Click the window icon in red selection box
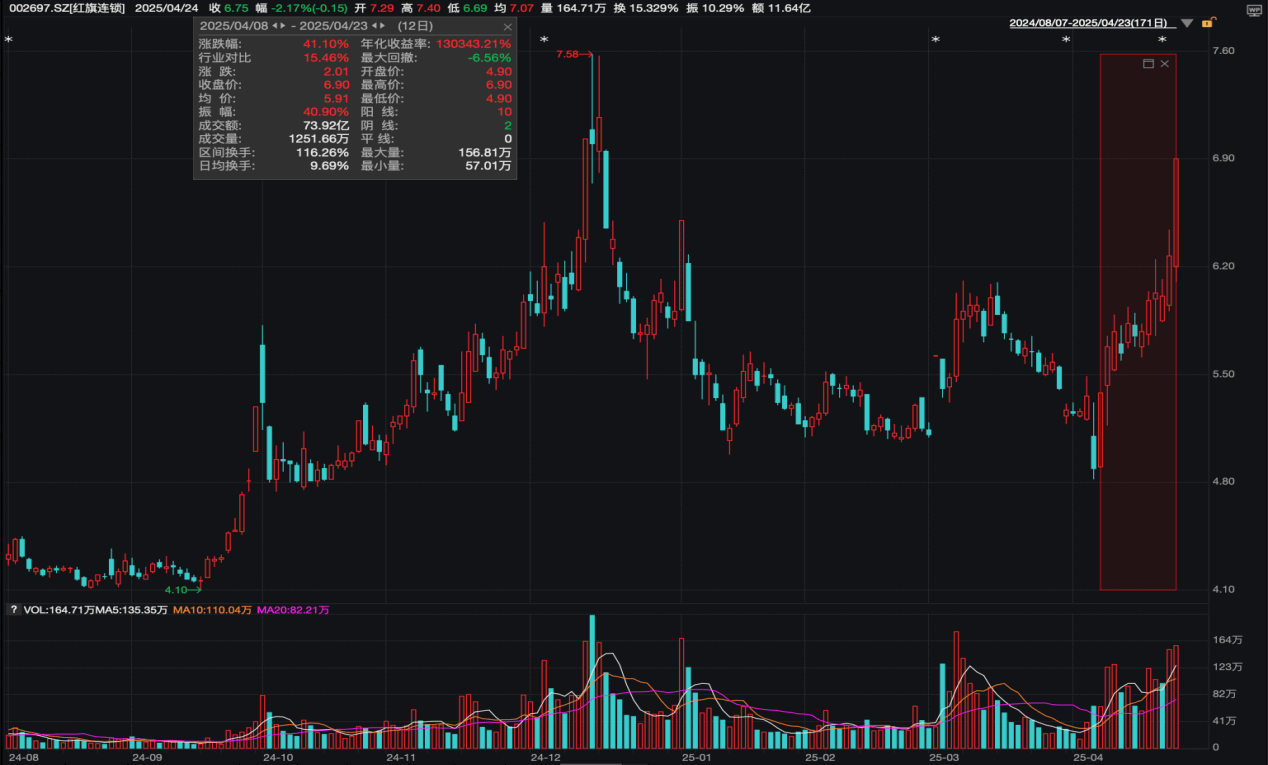 [1148, 64]
